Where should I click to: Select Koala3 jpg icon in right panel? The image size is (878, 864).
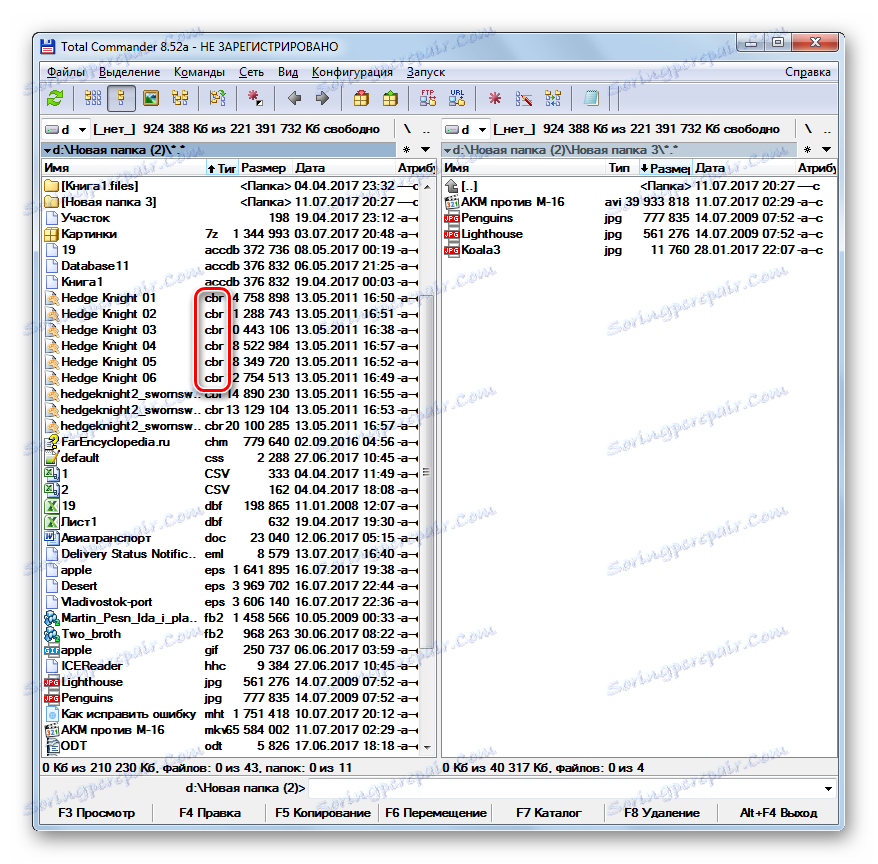(451, 250)
